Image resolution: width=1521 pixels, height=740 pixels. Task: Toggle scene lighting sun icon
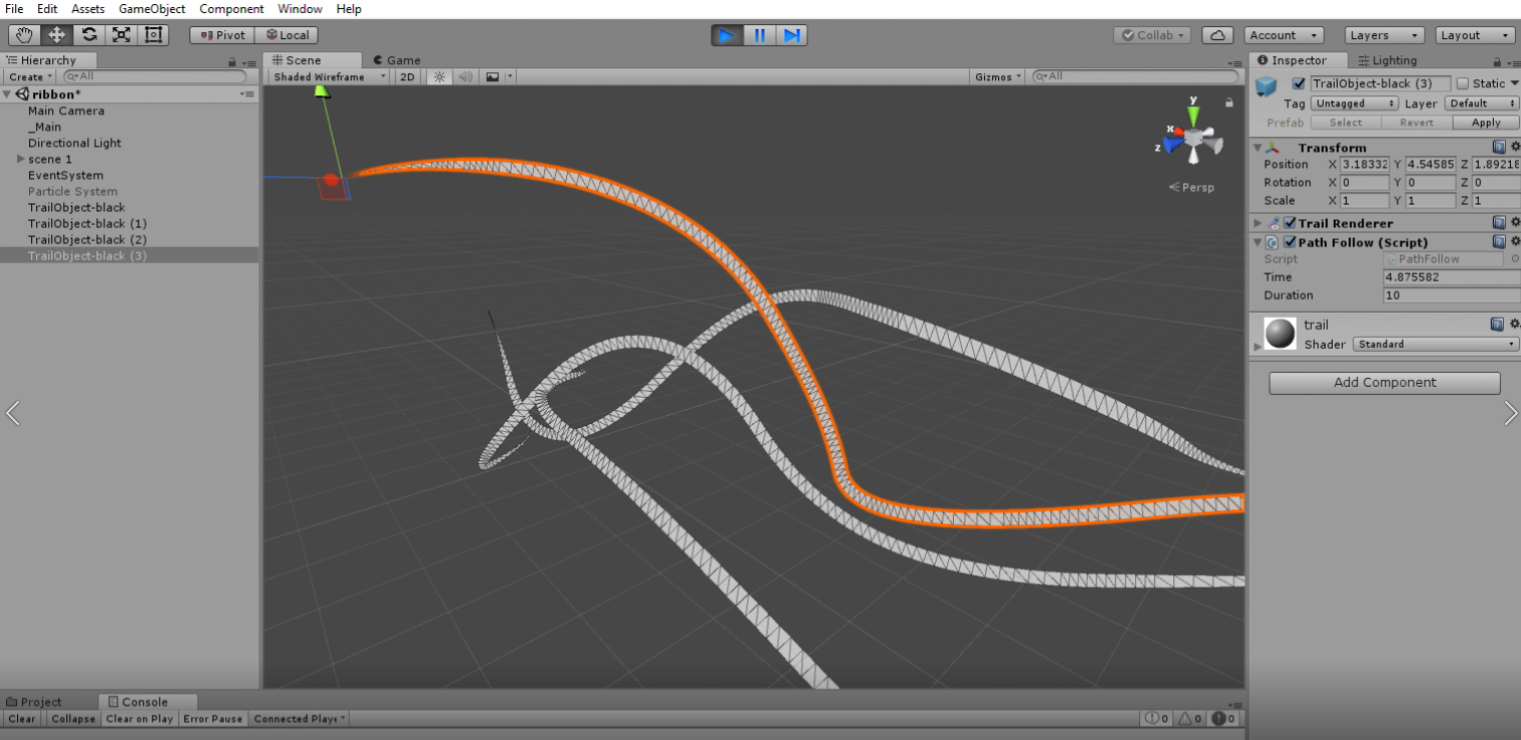pos(438,77)
